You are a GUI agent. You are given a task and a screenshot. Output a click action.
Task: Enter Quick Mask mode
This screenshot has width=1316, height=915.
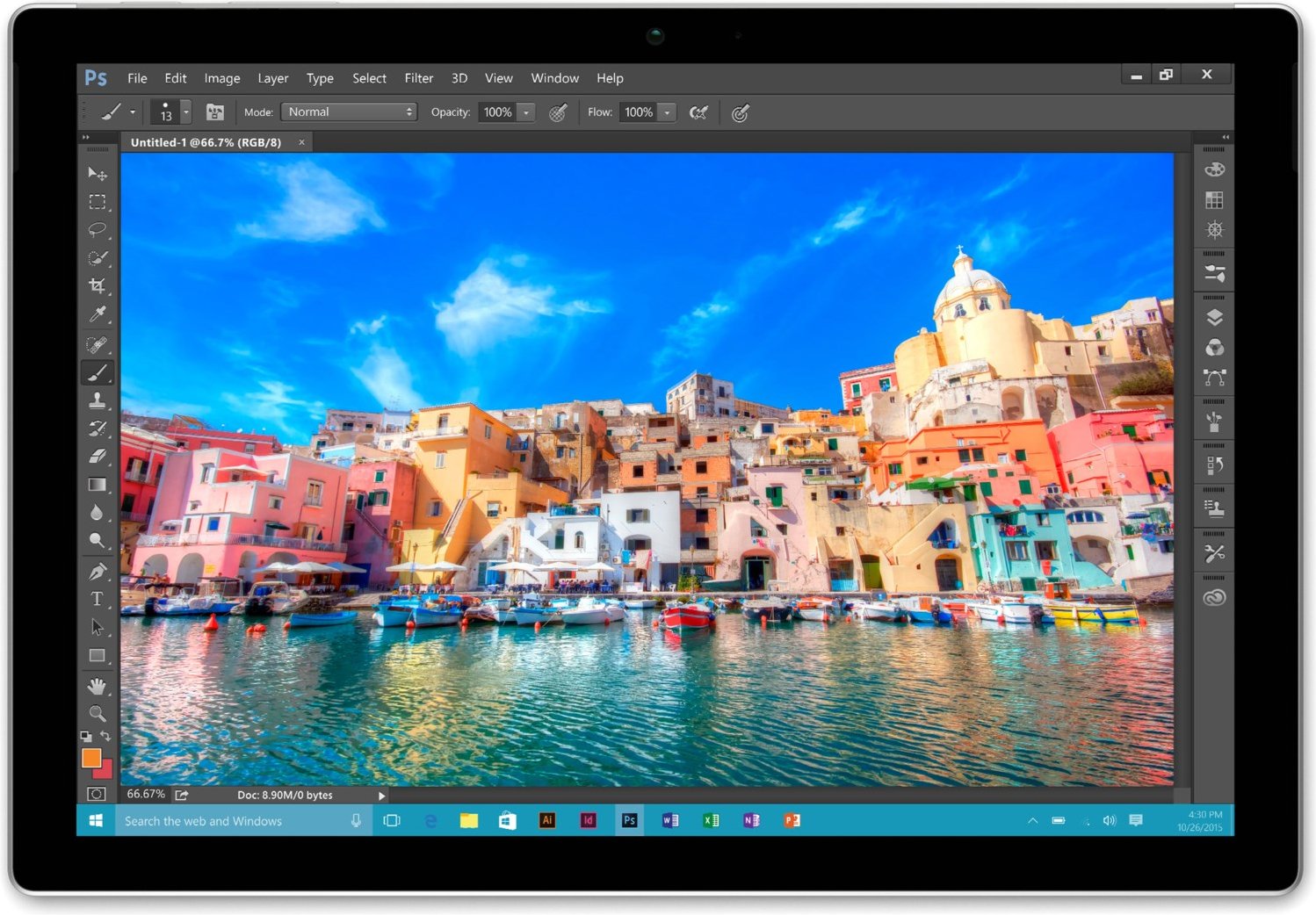97,793
